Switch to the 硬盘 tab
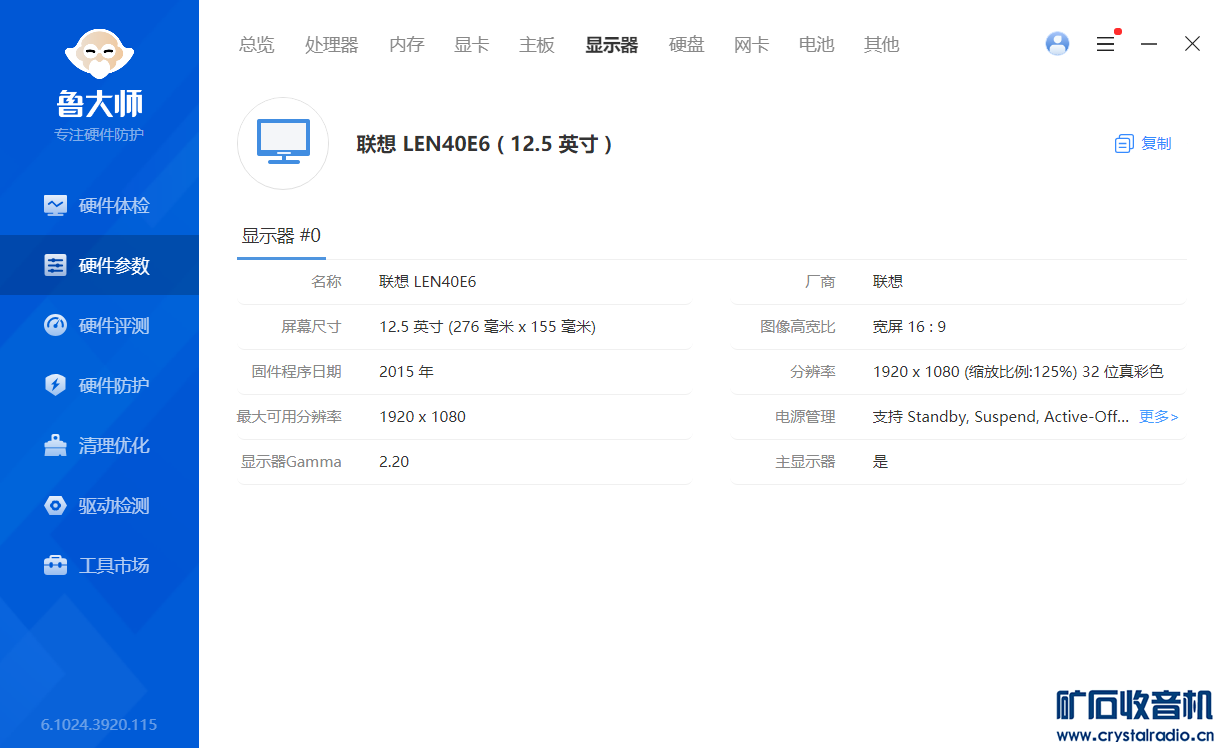The height and width of the screenshot is (748, 1222). click(x=687, y=44)
